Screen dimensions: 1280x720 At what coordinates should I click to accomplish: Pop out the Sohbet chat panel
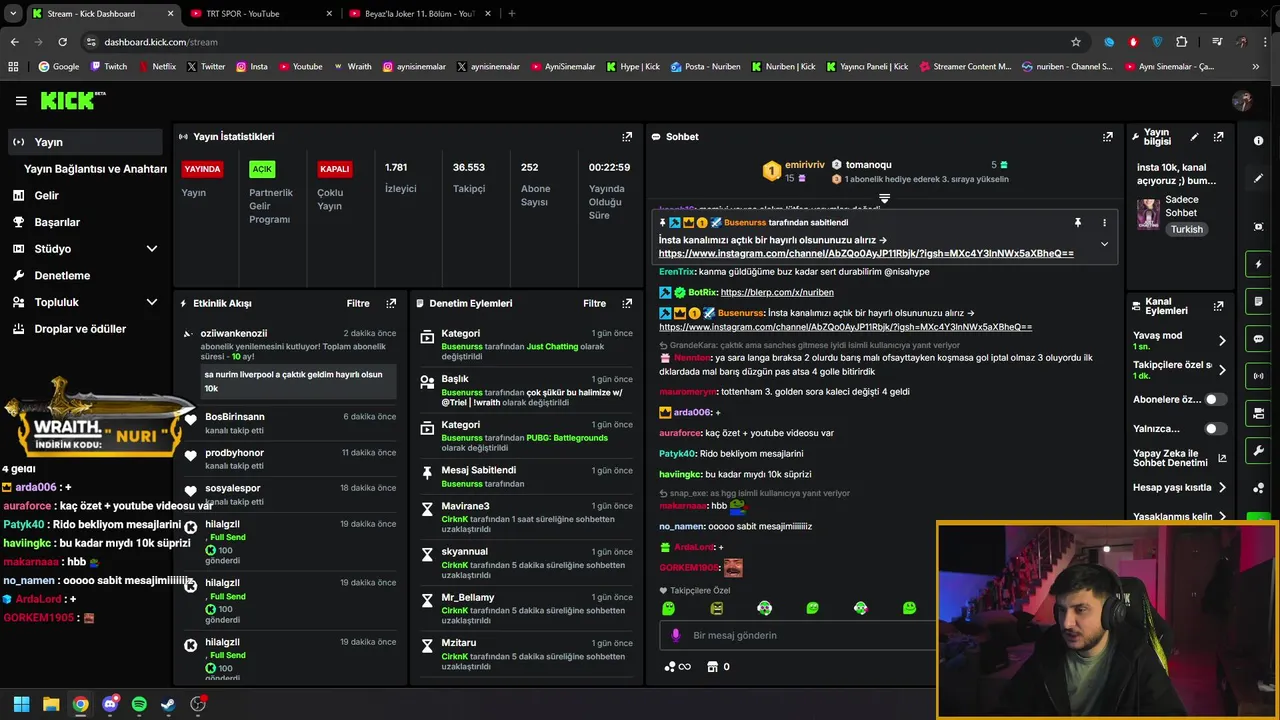[1107, 137]
